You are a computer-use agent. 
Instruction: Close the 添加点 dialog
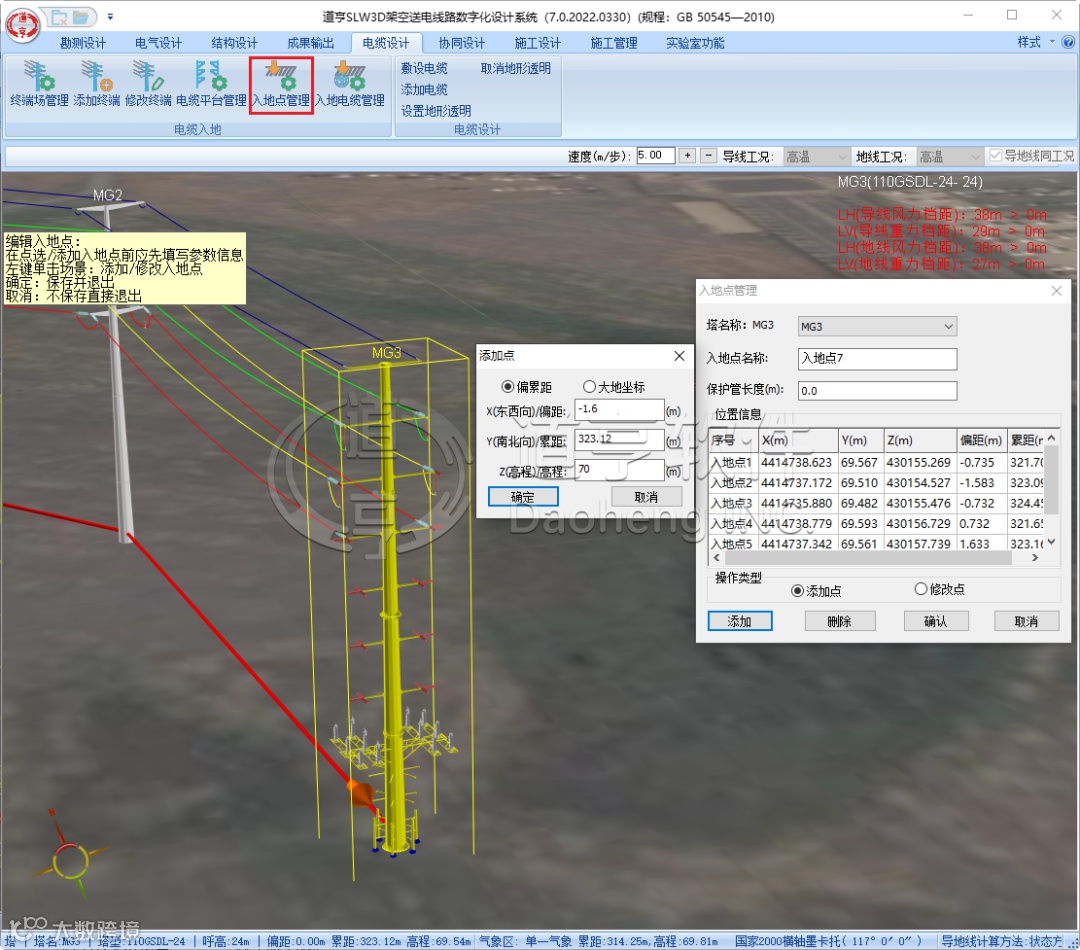pyautogui.click(x=679, y=355)
